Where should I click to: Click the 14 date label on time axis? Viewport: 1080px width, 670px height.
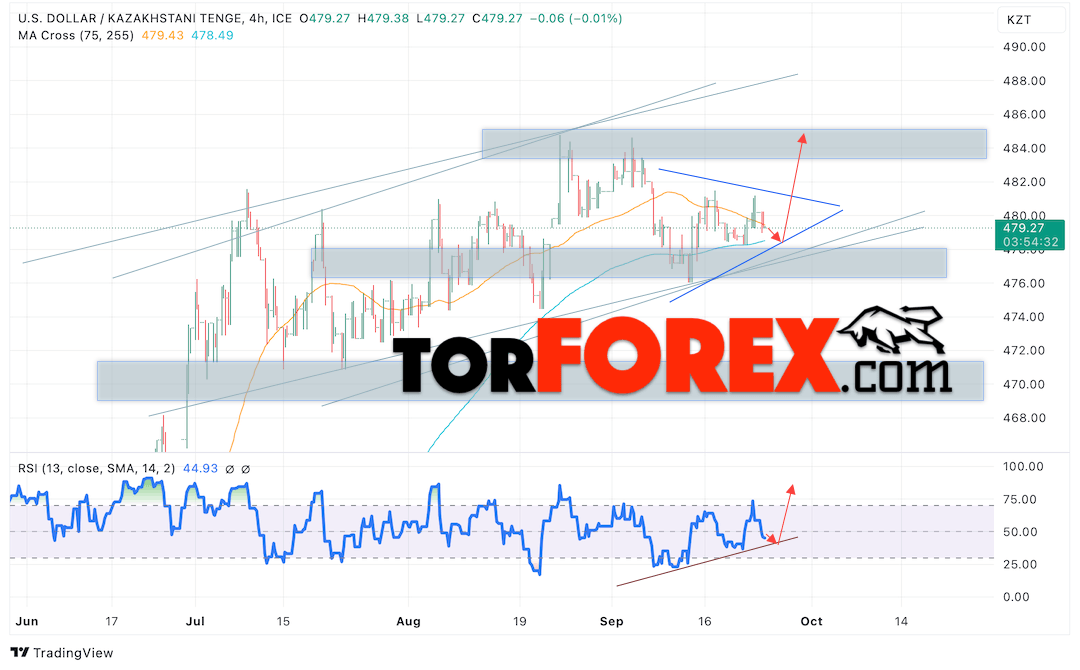pos(901,621)
